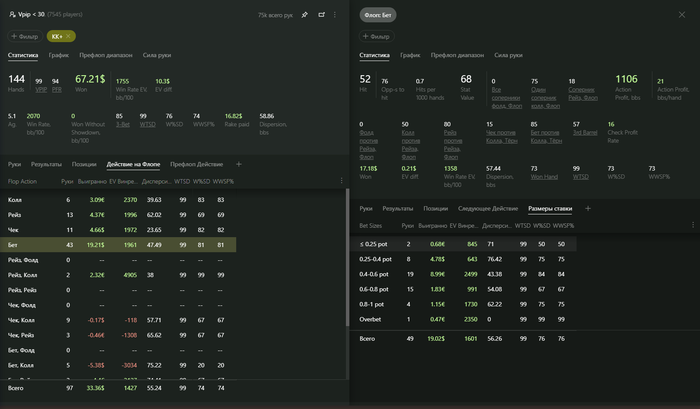Screen dimensions: 700x409
Task: Add a new tab next to Размеры ставки
Action: pos(588,209)
